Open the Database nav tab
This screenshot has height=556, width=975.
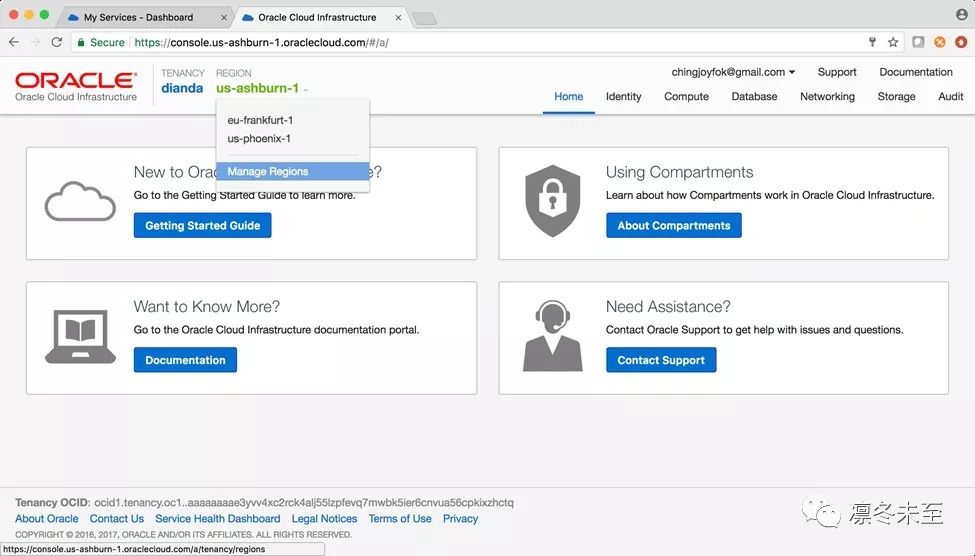tap(754, 96)
